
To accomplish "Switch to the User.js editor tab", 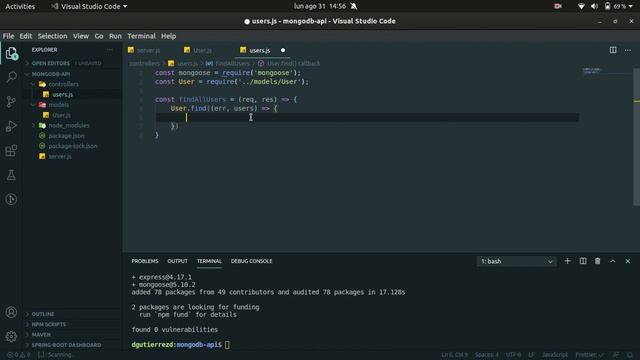I will pyautogui.click(x=202, y=50).
